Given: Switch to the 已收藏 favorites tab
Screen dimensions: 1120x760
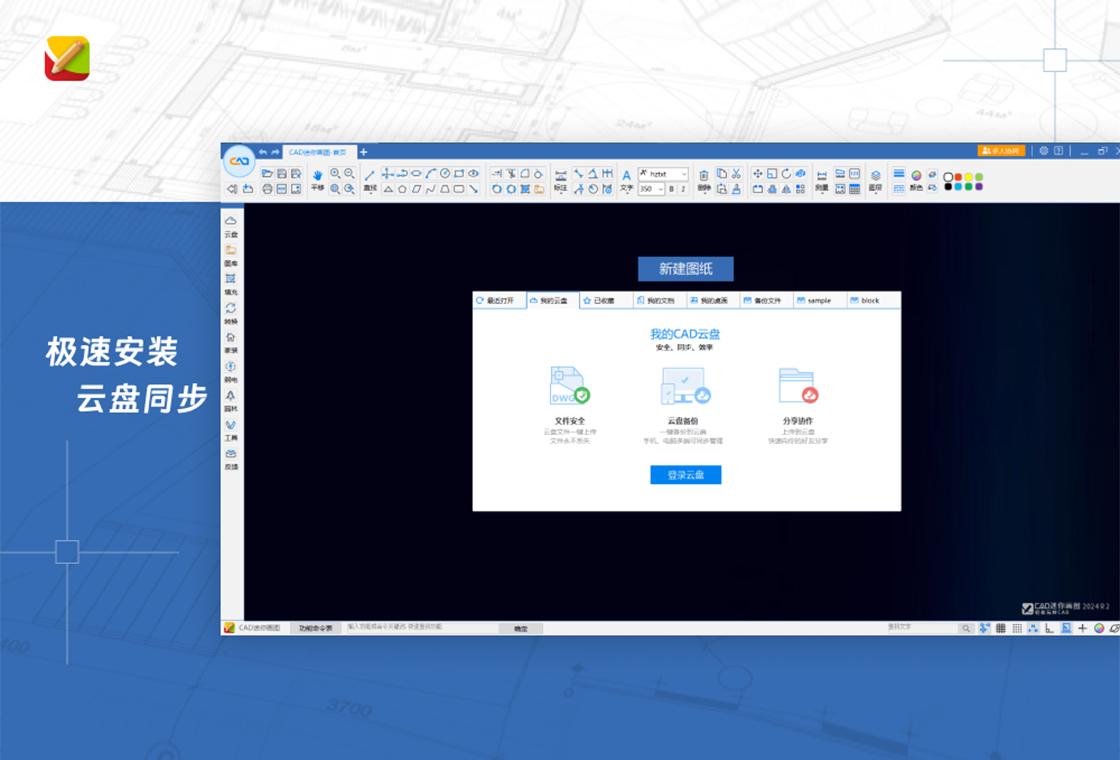Looking at the screenshot, I should [x=606, y=301].
